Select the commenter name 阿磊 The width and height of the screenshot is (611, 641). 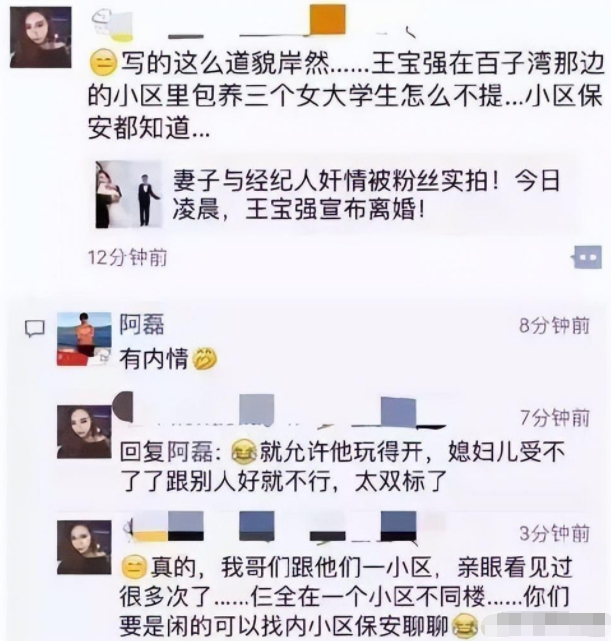[142, 324]
